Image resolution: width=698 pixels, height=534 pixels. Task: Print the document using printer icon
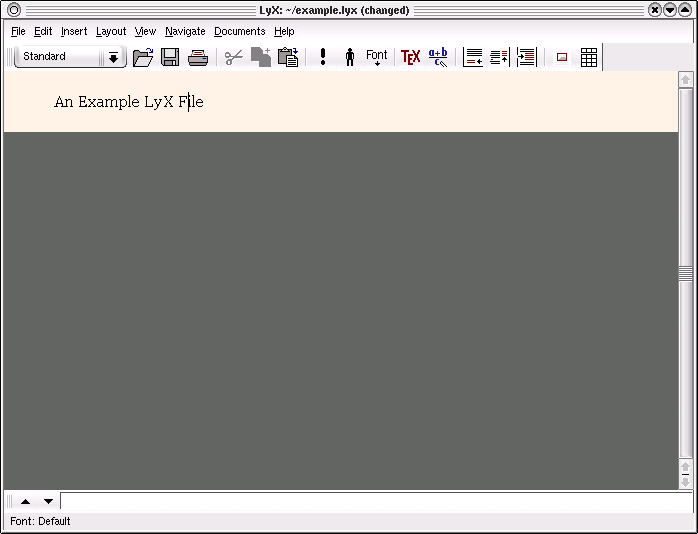point(198,57)
